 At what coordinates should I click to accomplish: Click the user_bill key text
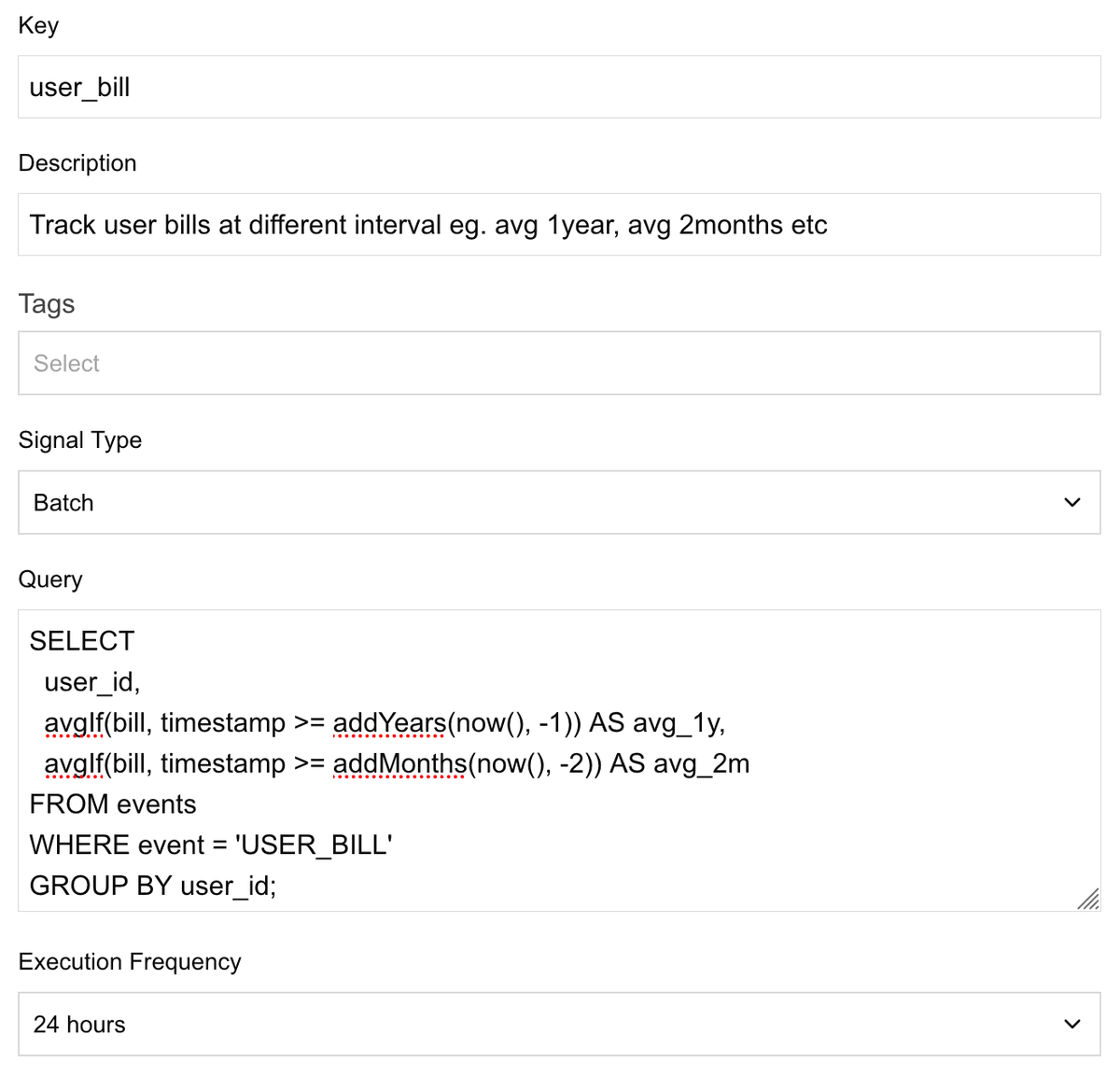pyautogui.click(x=79, y=87)
